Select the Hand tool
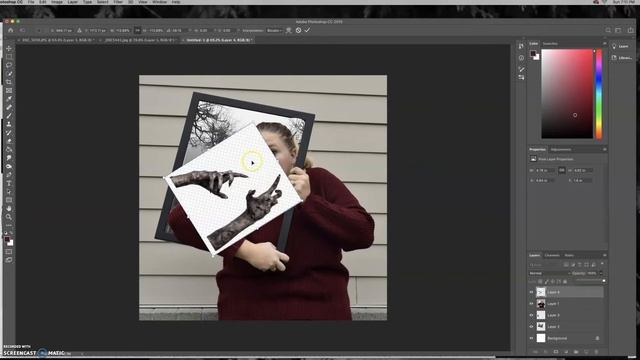Image resolution: width=640 pixels, height=360 pixels. 9,209
